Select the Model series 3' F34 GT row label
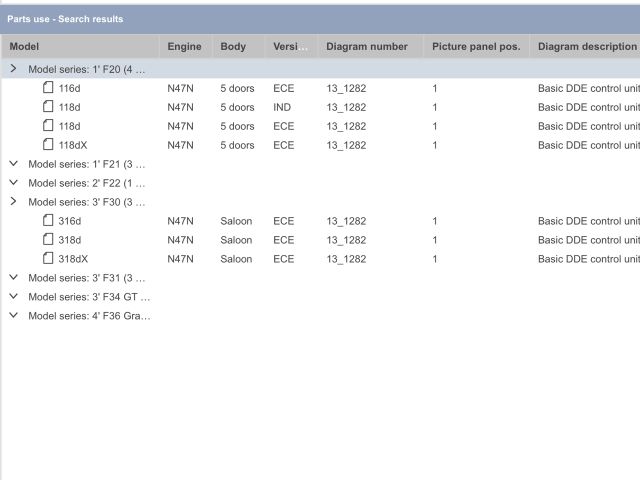 (x=89, y=297)
